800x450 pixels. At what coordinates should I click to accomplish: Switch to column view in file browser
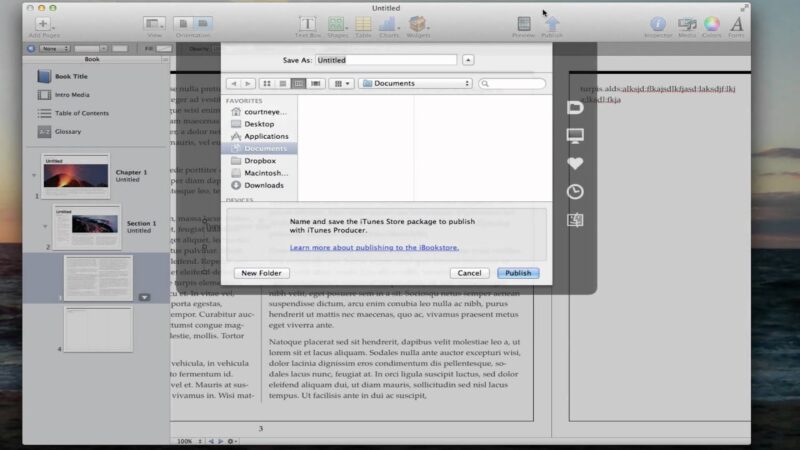(x=299, y=83)
